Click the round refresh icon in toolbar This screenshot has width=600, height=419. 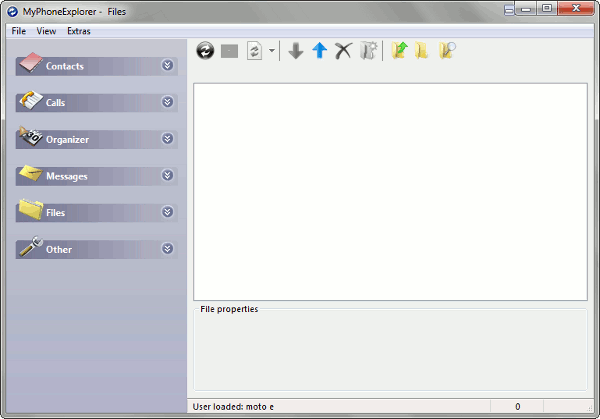(205, 51)
